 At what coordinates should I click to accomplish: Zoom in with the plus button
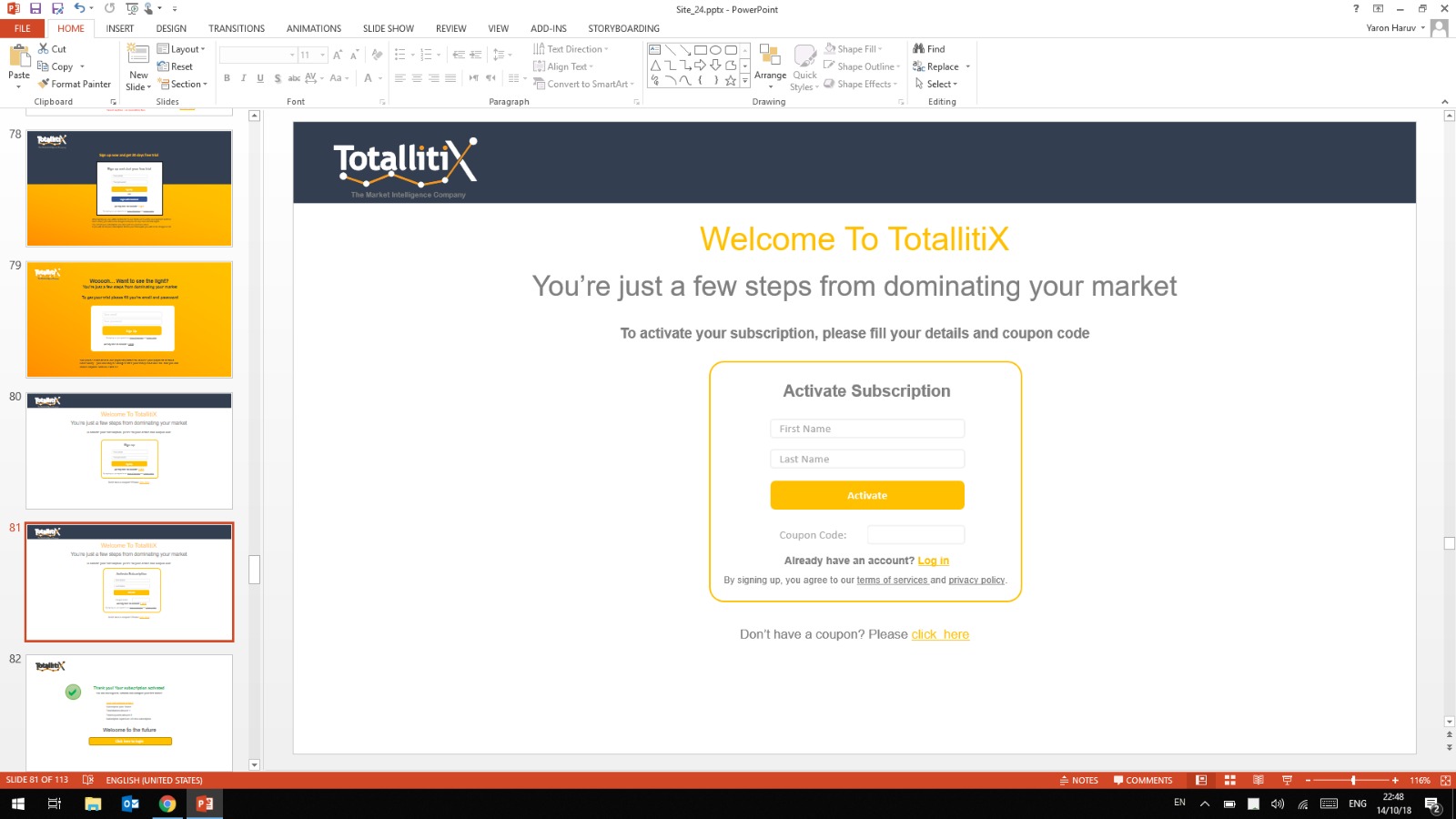(x=1395, y=780)
